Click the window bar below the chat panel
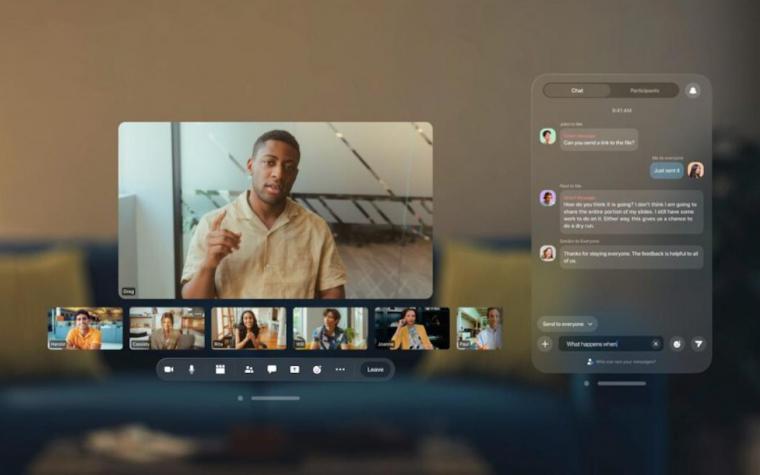Image resolution: width=760 pixels, height=475 pixels. [x=621, y=383]
